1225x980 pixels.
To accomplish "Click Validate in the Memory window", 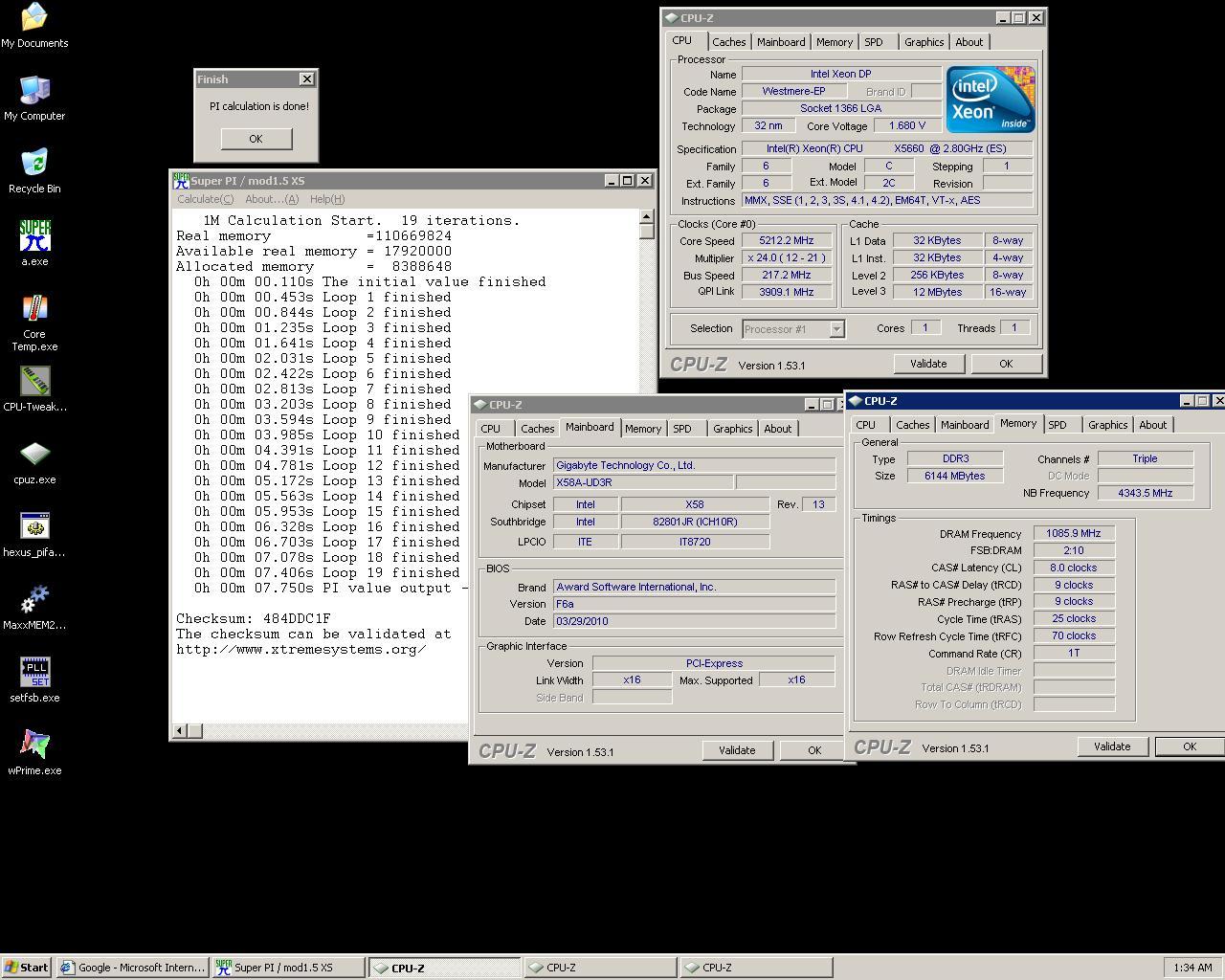I will [1112, 746].
